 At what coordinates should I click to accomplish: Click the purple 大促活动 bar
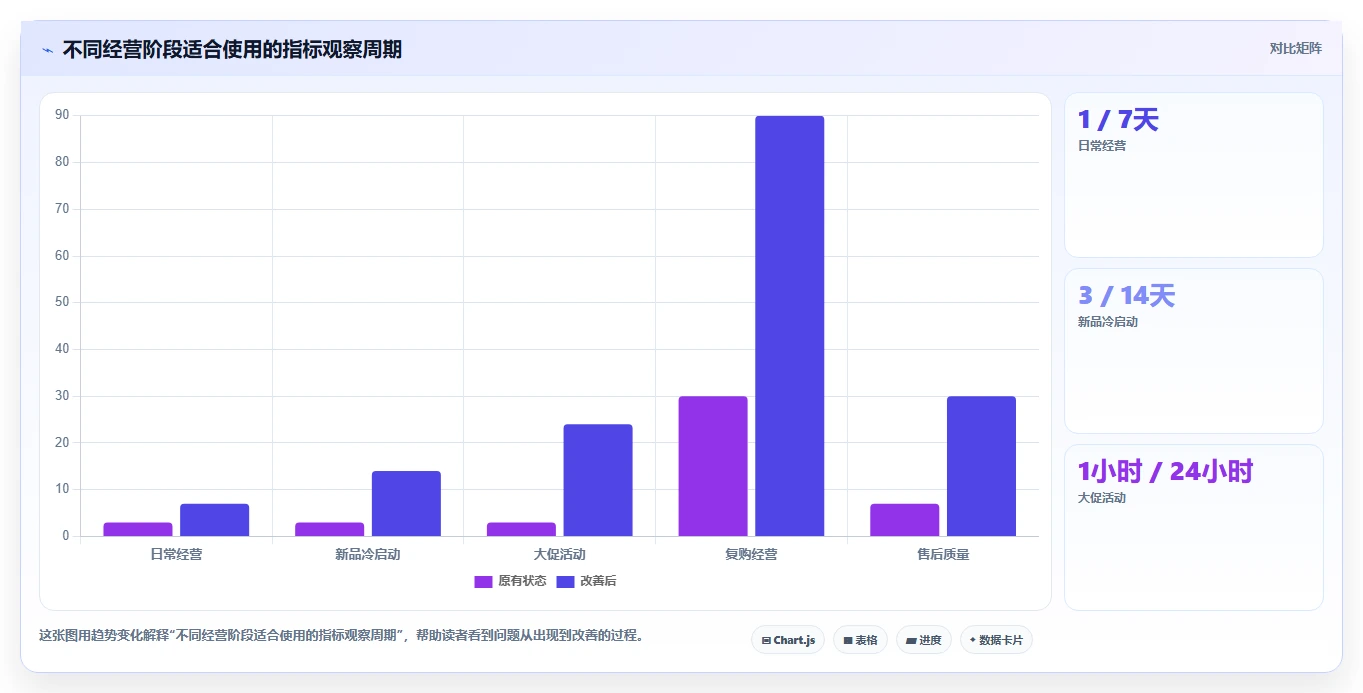click(521, 529)
